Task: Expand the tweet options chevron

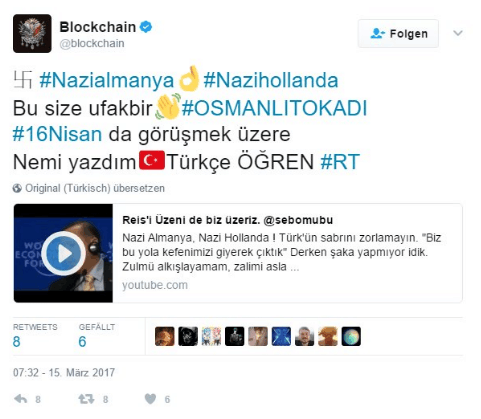Action: [x=458, y=33]
